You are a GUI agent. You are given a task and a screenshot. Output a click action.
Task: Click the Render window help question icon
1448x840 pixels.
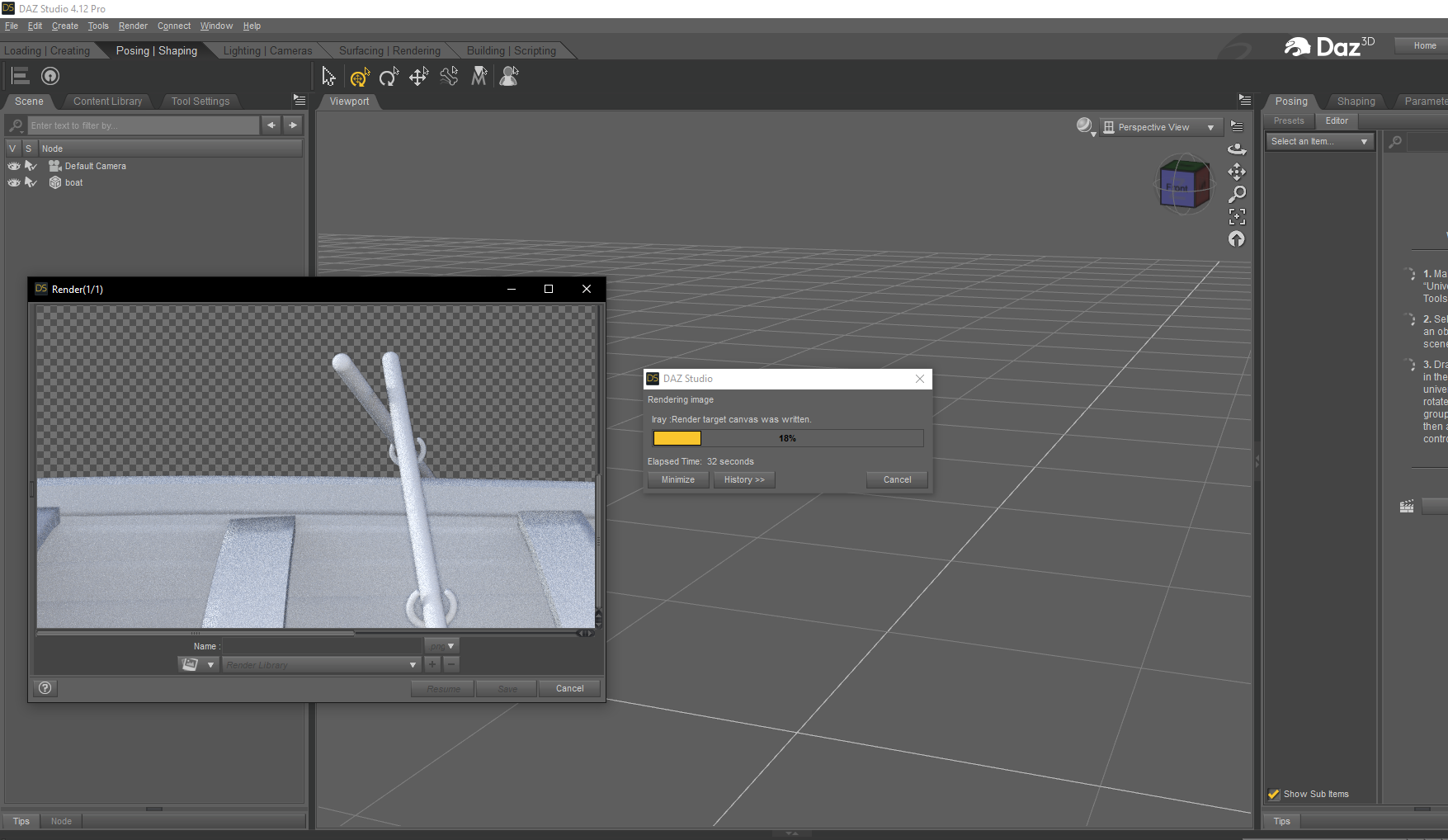(x=45, y=688)
